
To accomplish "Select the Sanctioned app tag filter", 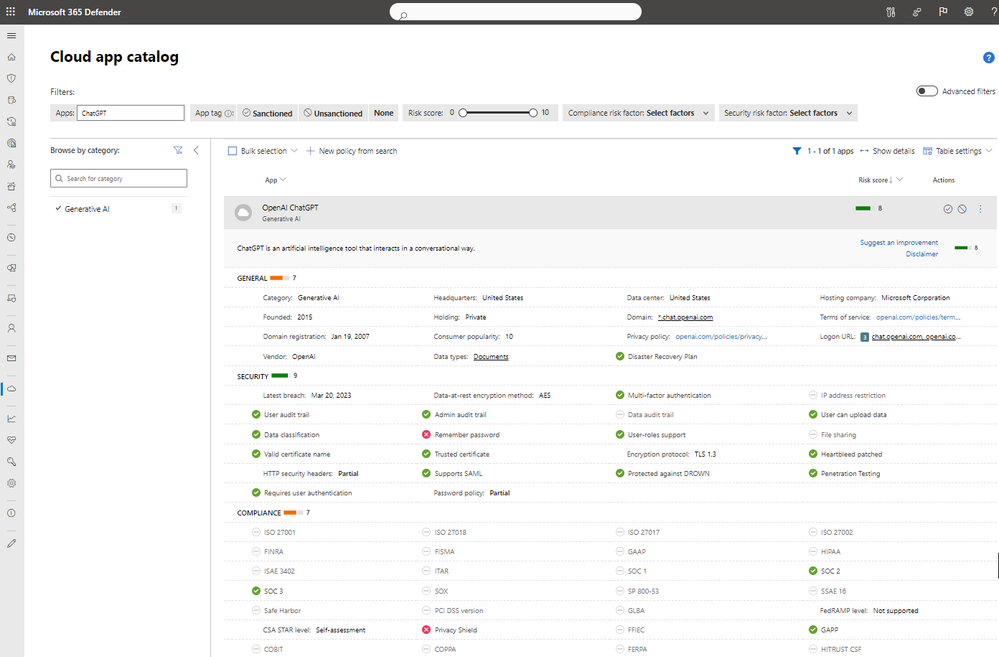I will tap(268, 113).
